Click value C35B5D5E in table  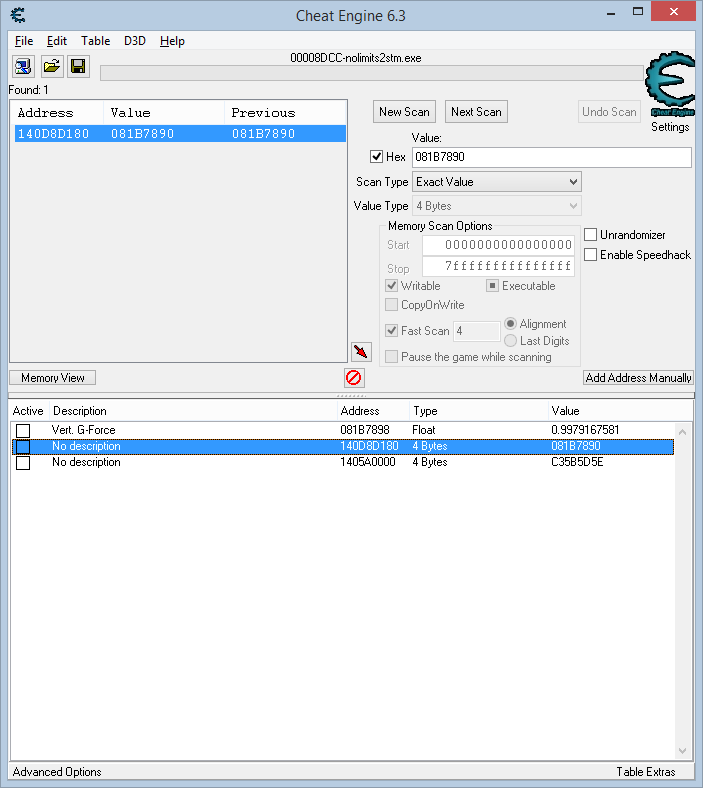(577, 462)
